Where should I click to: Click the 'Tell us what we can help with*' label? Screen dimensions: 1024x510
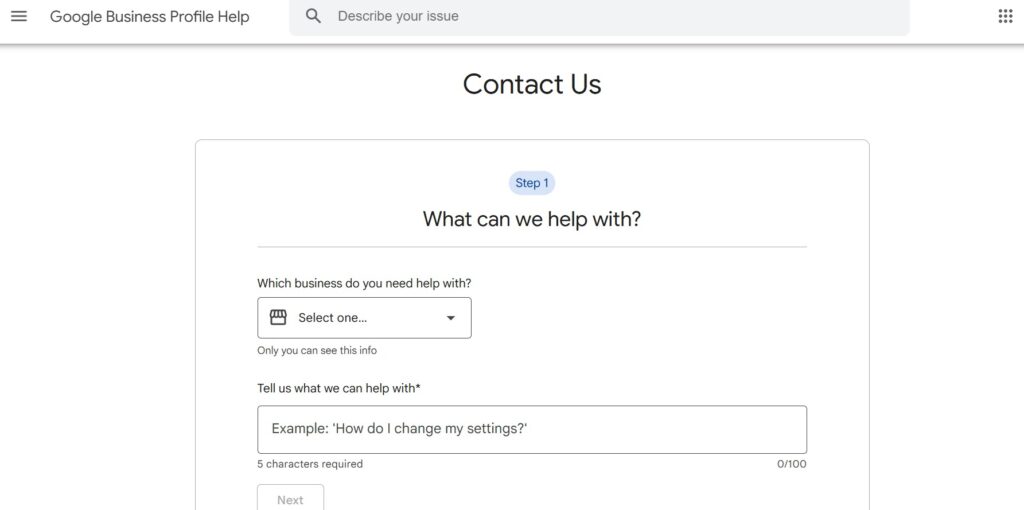click(339, 388)
